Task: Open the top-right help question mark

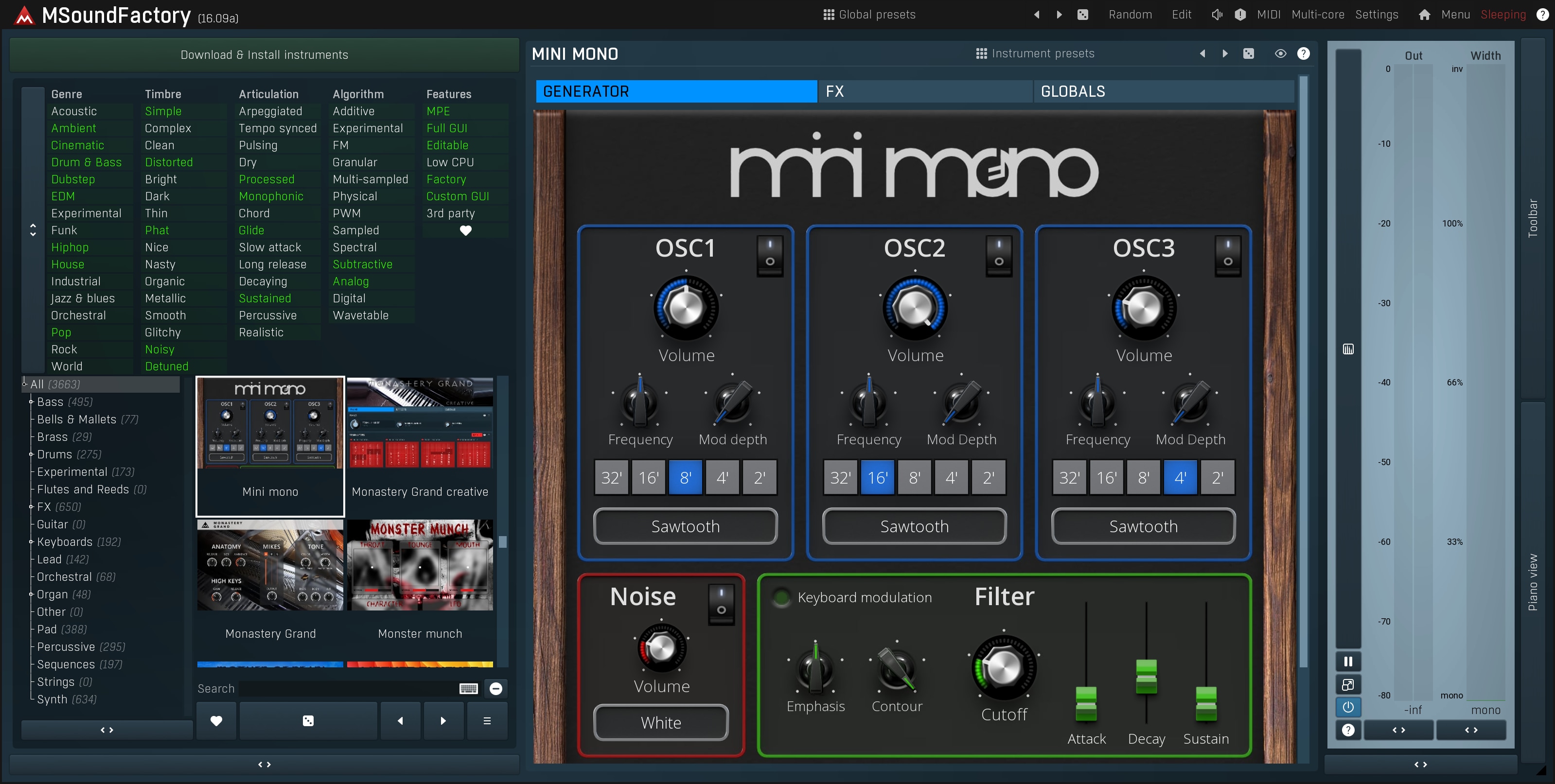Action: pyautogui.click(x=1542, y=15)
